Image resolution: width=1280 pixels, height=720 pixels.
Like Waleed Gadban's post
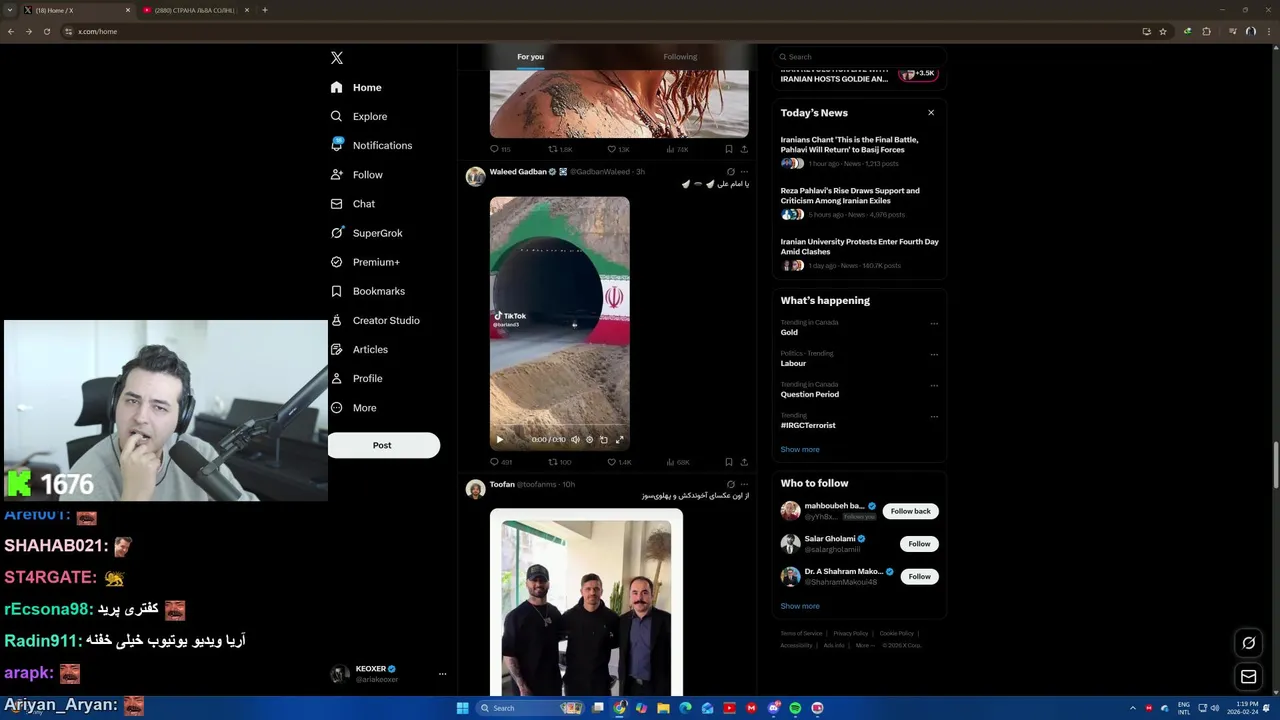pos(619,462)
